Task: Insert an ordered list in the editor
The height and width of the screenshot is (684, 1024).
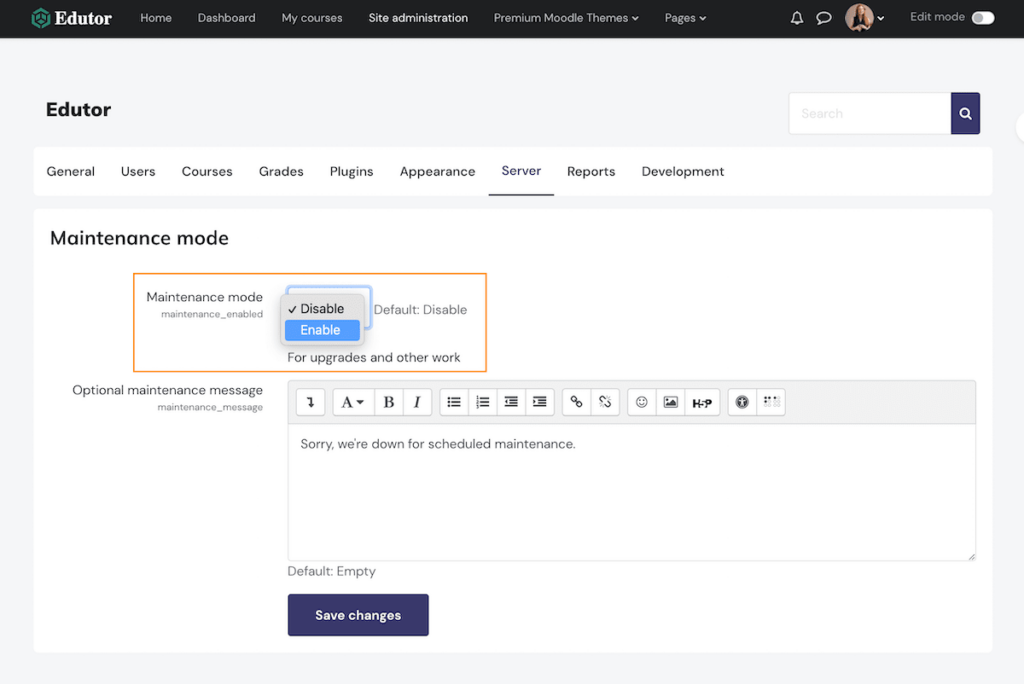Action: pyautogui.click(x=482, y=401)
